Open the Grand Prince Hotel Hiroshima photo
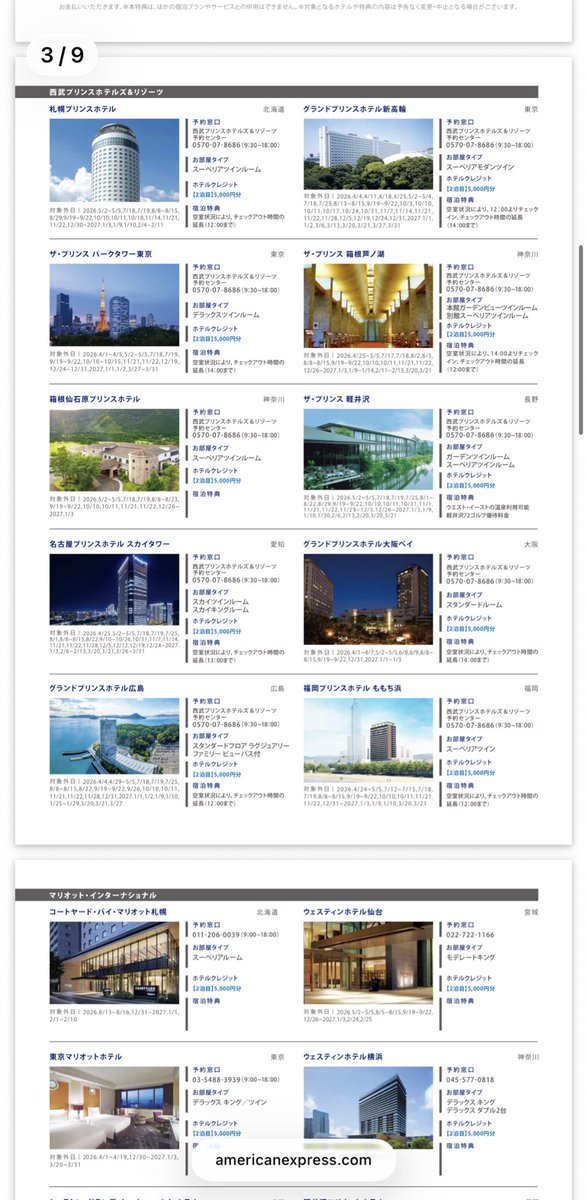 (x=115, y=736)
